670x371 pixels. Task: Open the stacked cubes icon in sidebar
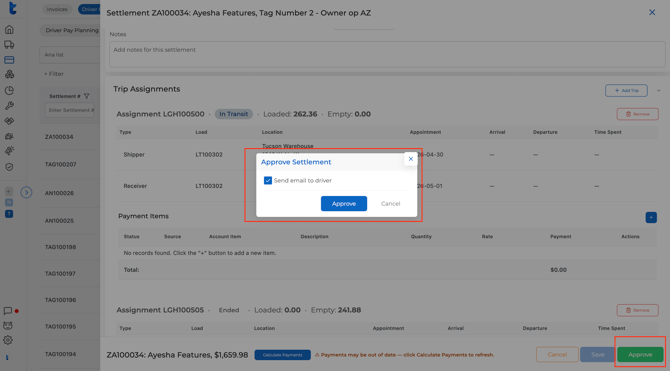[x=9, y=75]
